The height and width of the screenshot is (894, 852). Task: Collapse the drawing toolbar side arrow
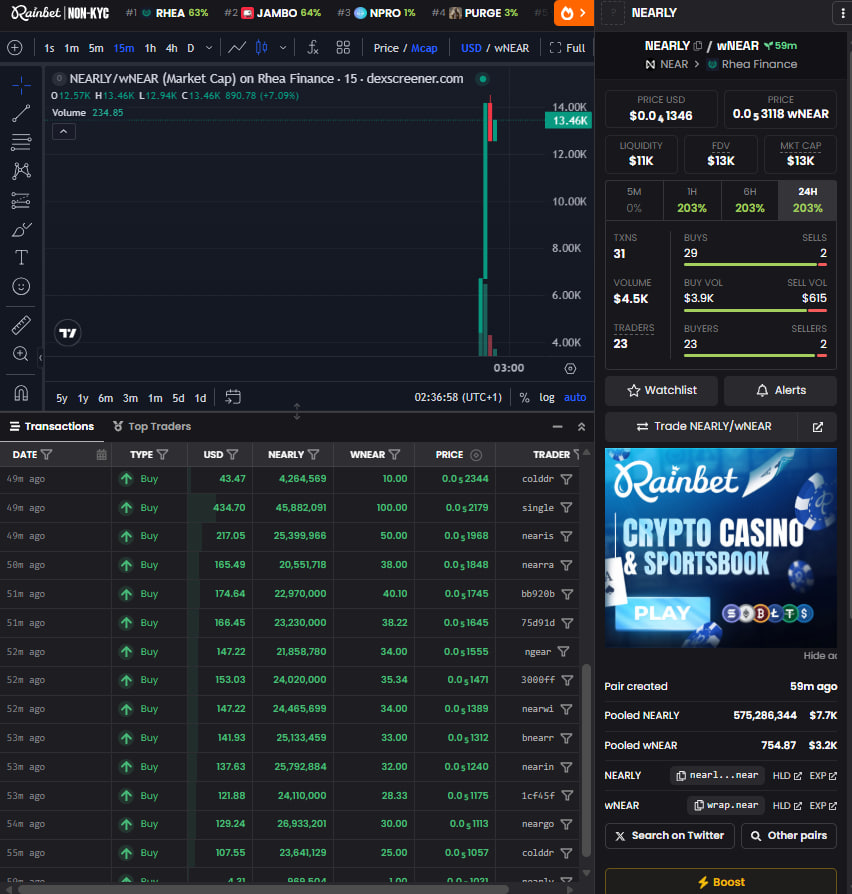coord(40,358)
